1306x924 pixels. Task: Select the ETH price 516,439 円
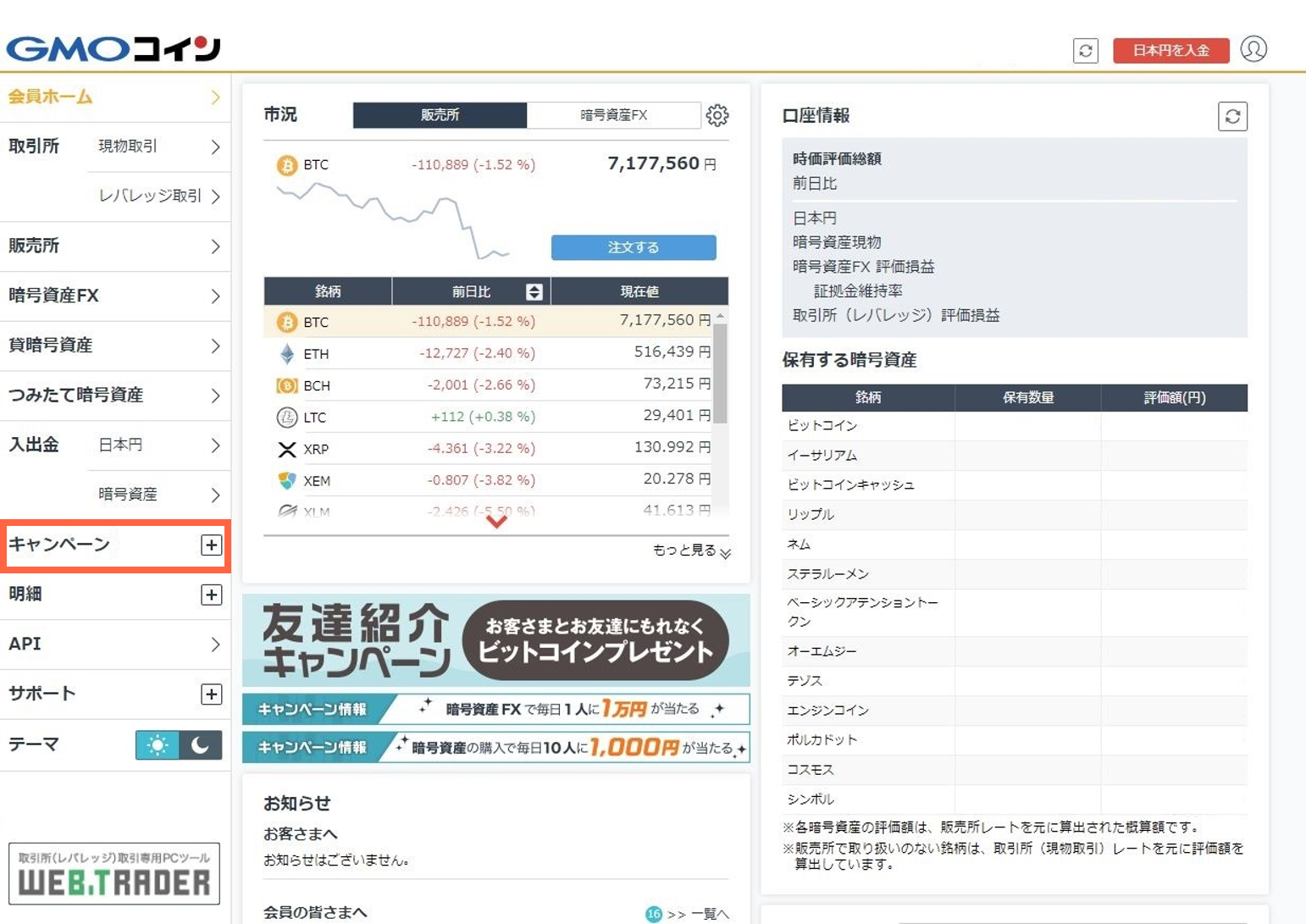[672, 351]
